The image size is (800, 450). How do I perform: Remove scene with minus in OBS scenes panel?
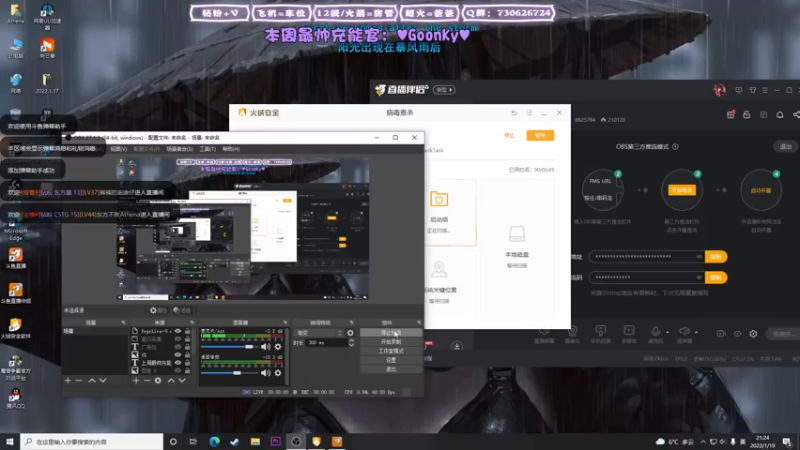tap(79, 381)
